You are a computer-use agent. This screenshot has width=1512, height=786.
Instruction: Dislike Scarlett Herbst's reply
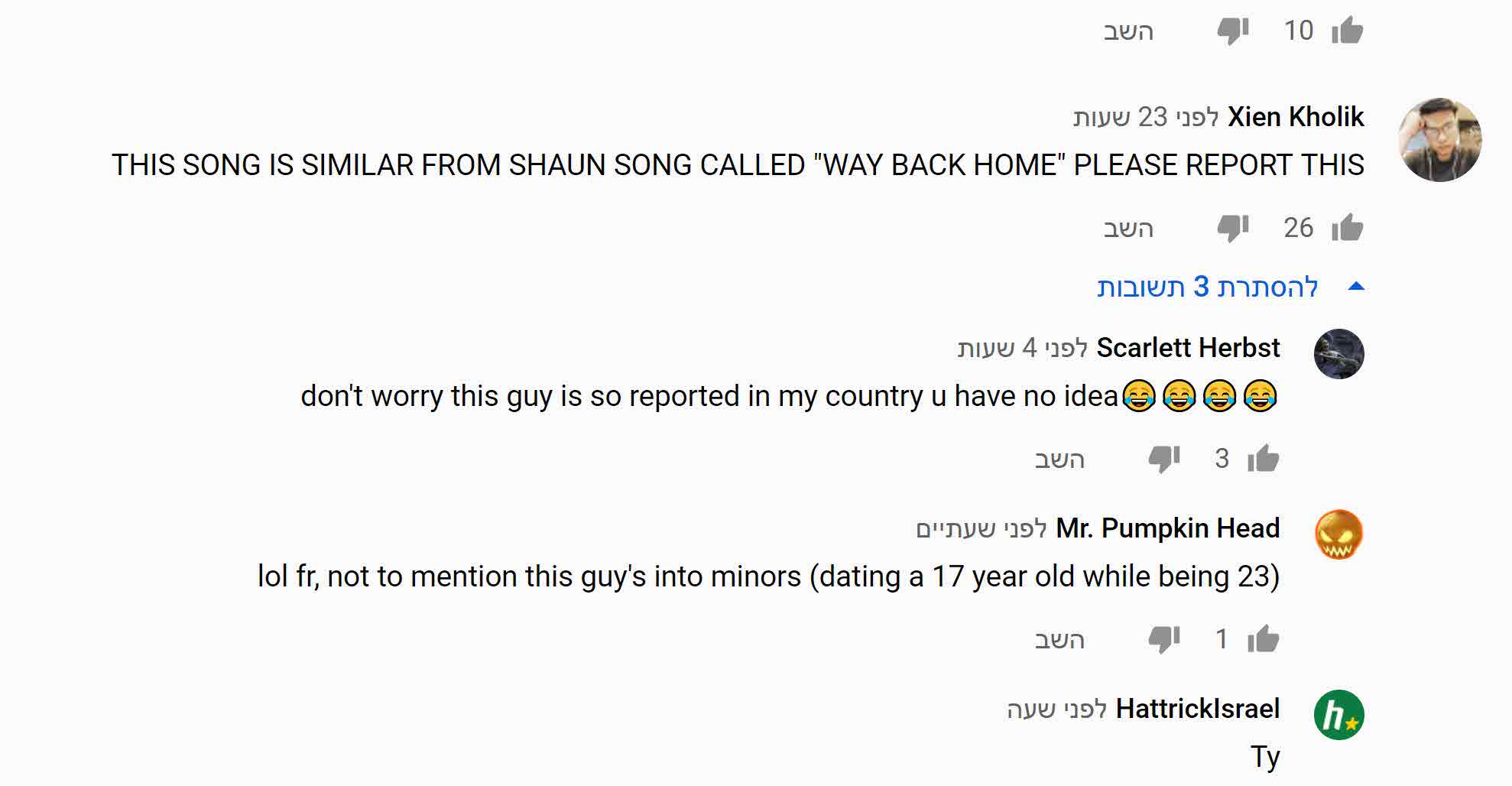[1163, 459]
